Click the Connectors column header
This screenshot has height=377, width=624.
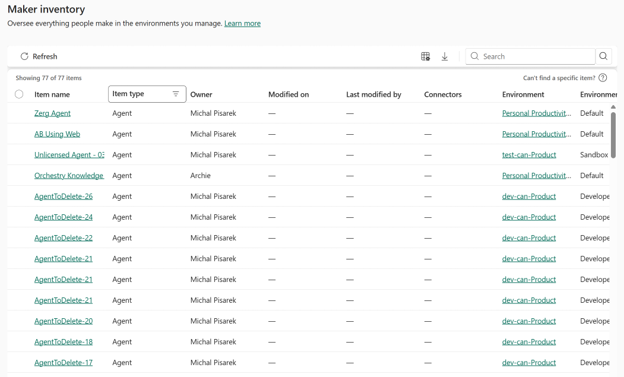click(443, 94)
